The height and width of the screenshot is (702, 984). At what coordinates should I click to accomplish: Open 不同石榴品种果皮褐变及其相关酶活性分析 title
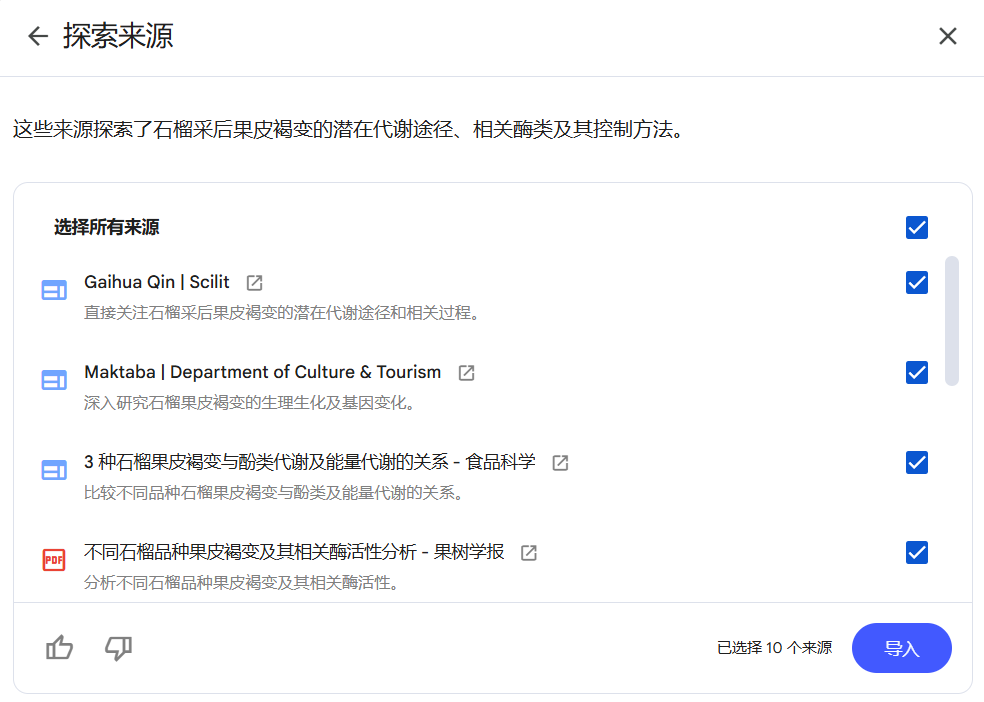[294, 552]
